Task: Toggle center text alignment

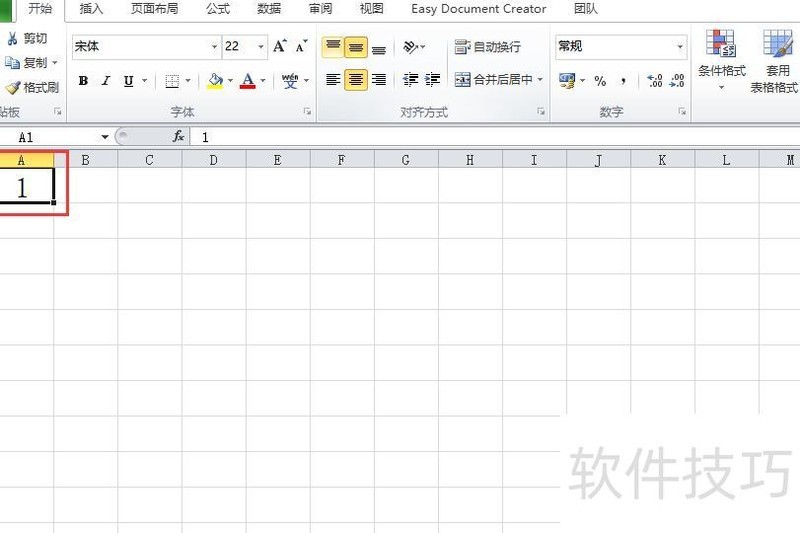Action: click(356, 80)
